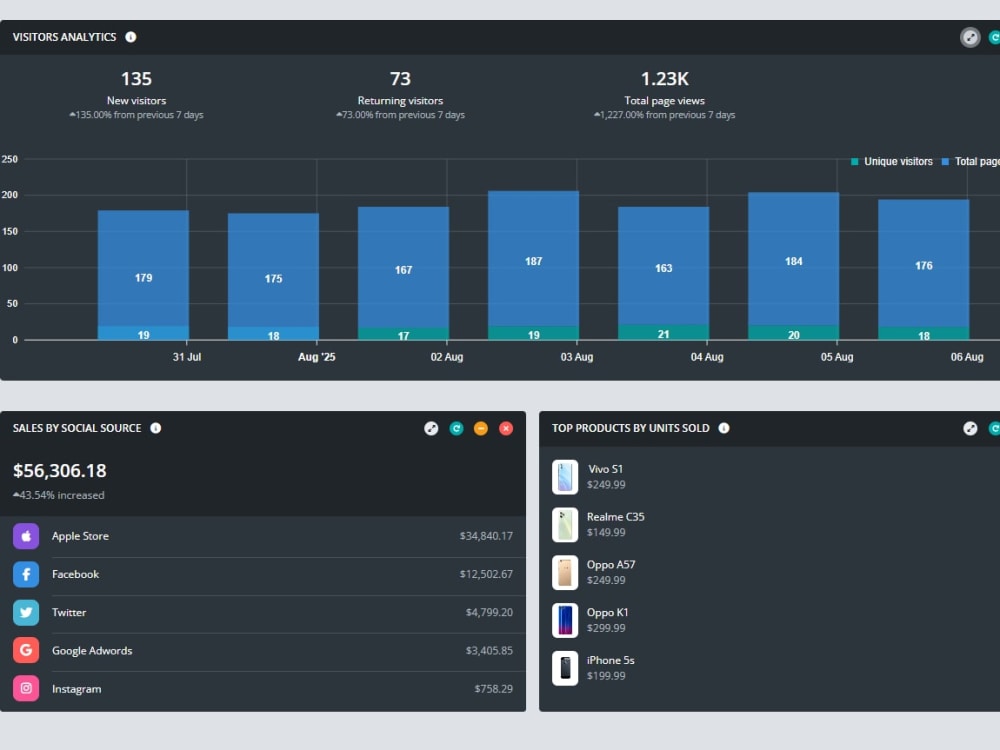Select the Google Adwords row label
The width and height of the screenshot is (1000, 750).
coord(92,651)
